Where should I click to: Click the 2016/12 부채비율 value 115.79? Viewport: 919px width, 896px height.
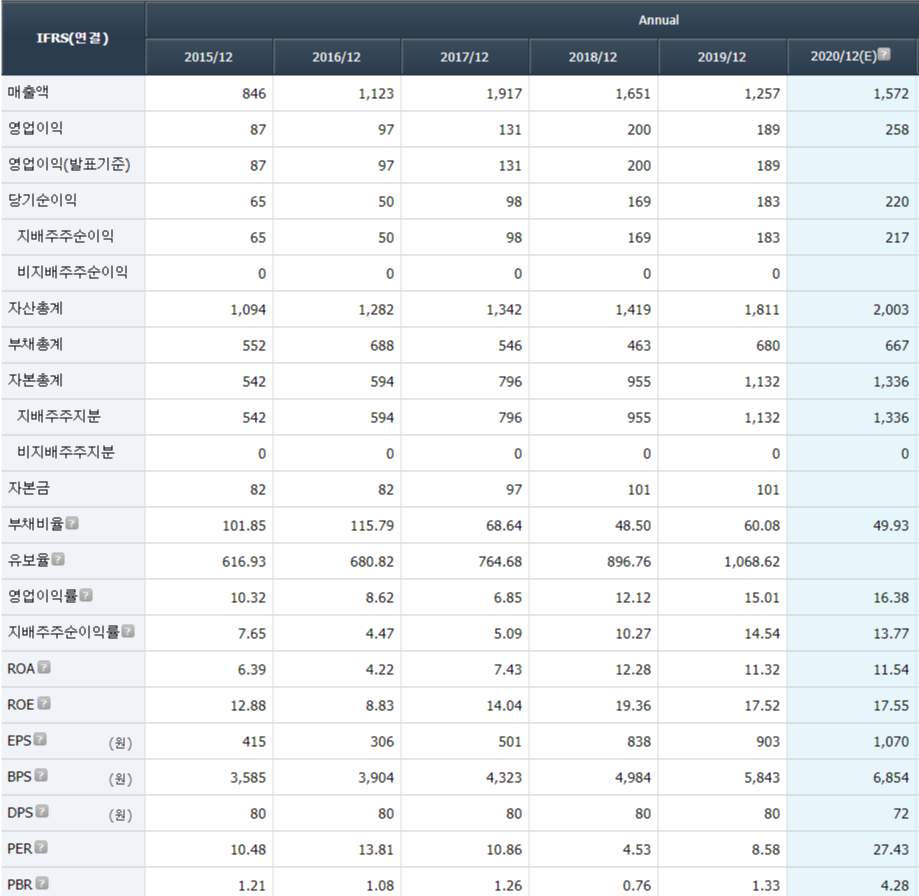pos(372,526)
